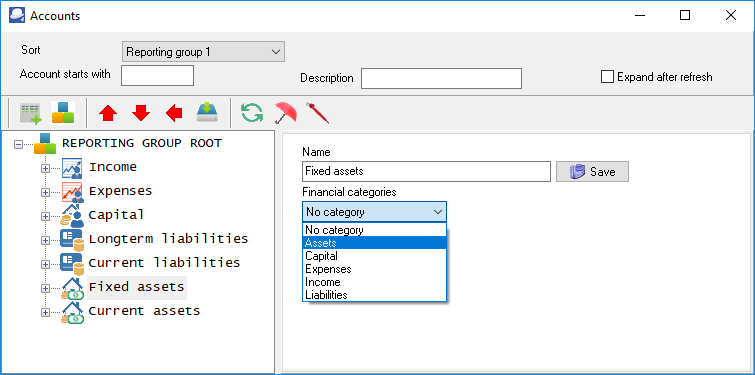Viewport: 755px width, 375px height.
Task: Click the closed red umbrella icon
Action: [x=317, y=113]
